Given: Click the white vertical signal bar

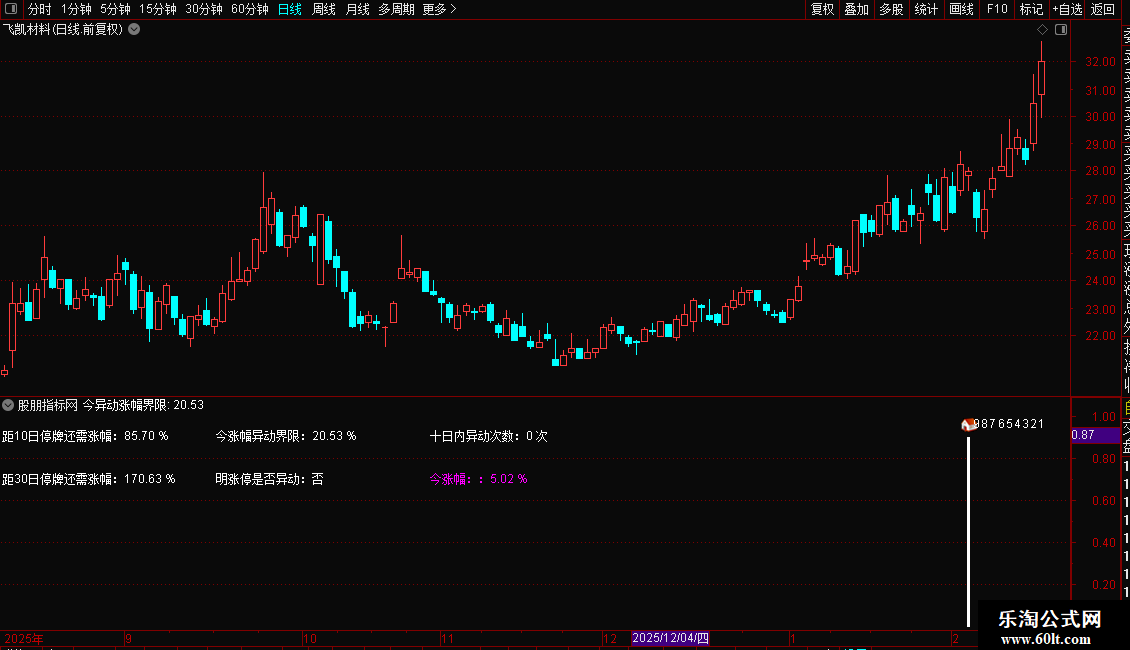Looking at the screenshot, I should [968, 531].
